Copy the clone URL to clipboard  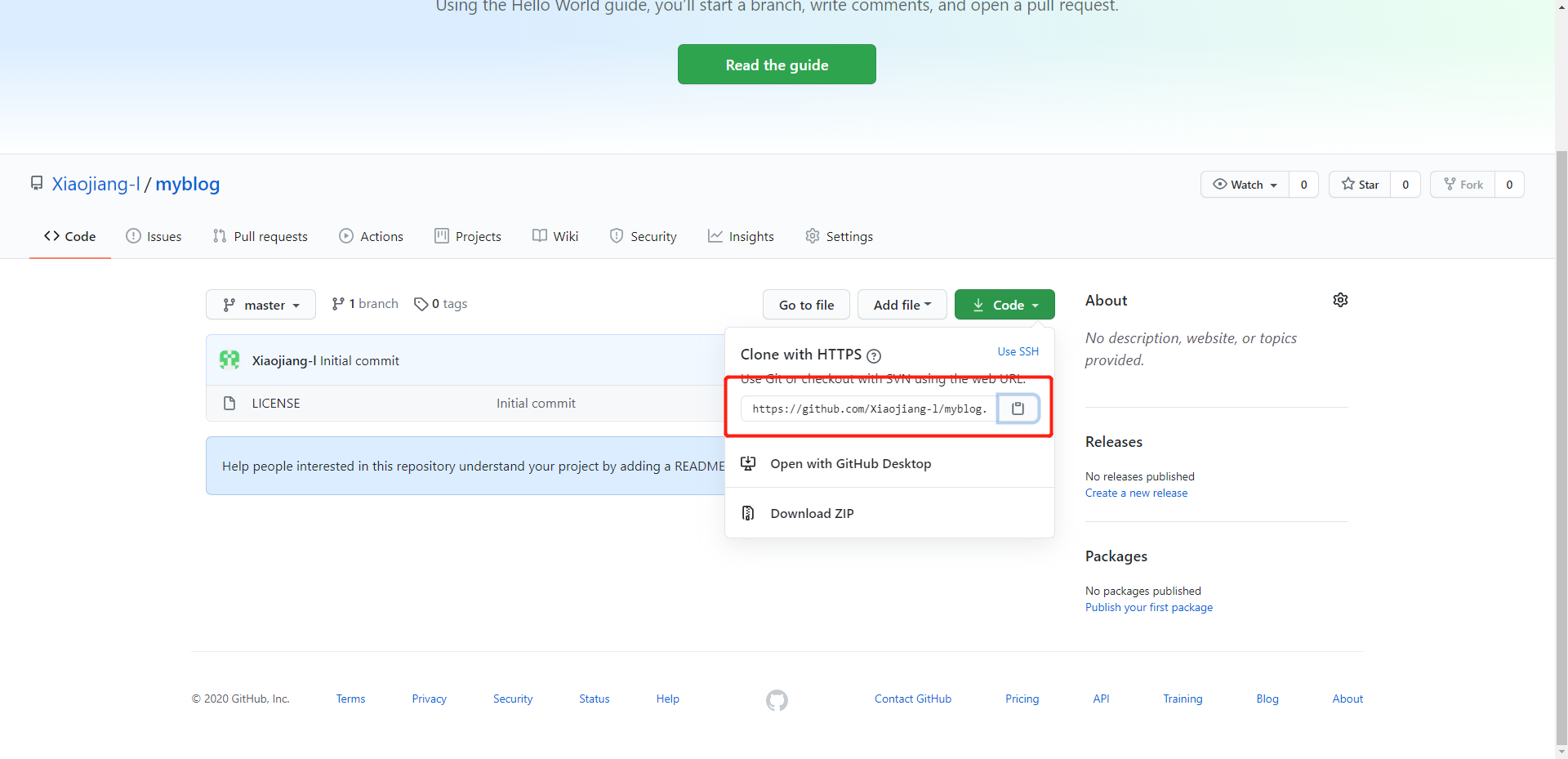(1018, 409)
